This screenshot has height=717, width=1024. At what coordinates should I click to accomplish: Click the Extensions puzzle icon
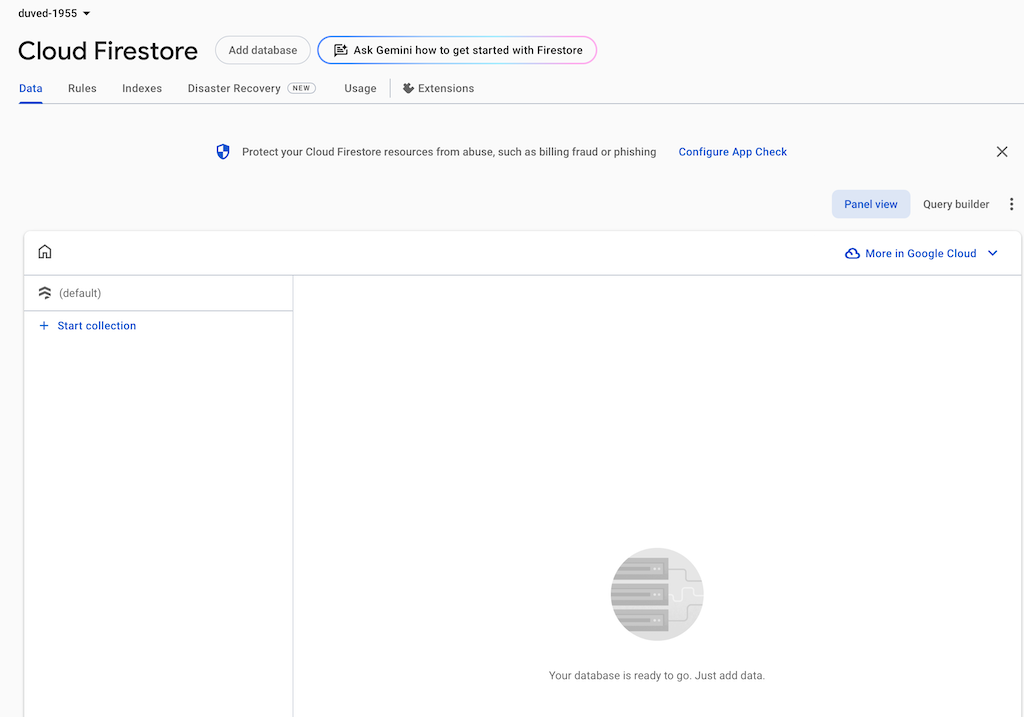[x=408, y=88]
